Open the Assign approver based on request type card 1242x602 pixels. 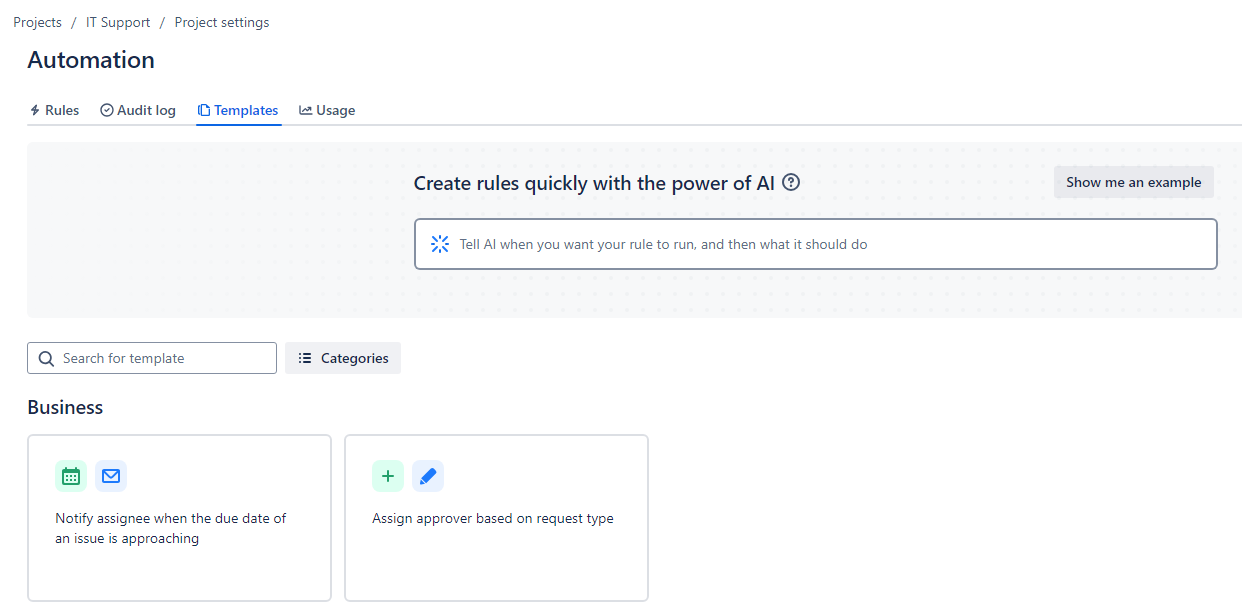[x=496, y=518]
